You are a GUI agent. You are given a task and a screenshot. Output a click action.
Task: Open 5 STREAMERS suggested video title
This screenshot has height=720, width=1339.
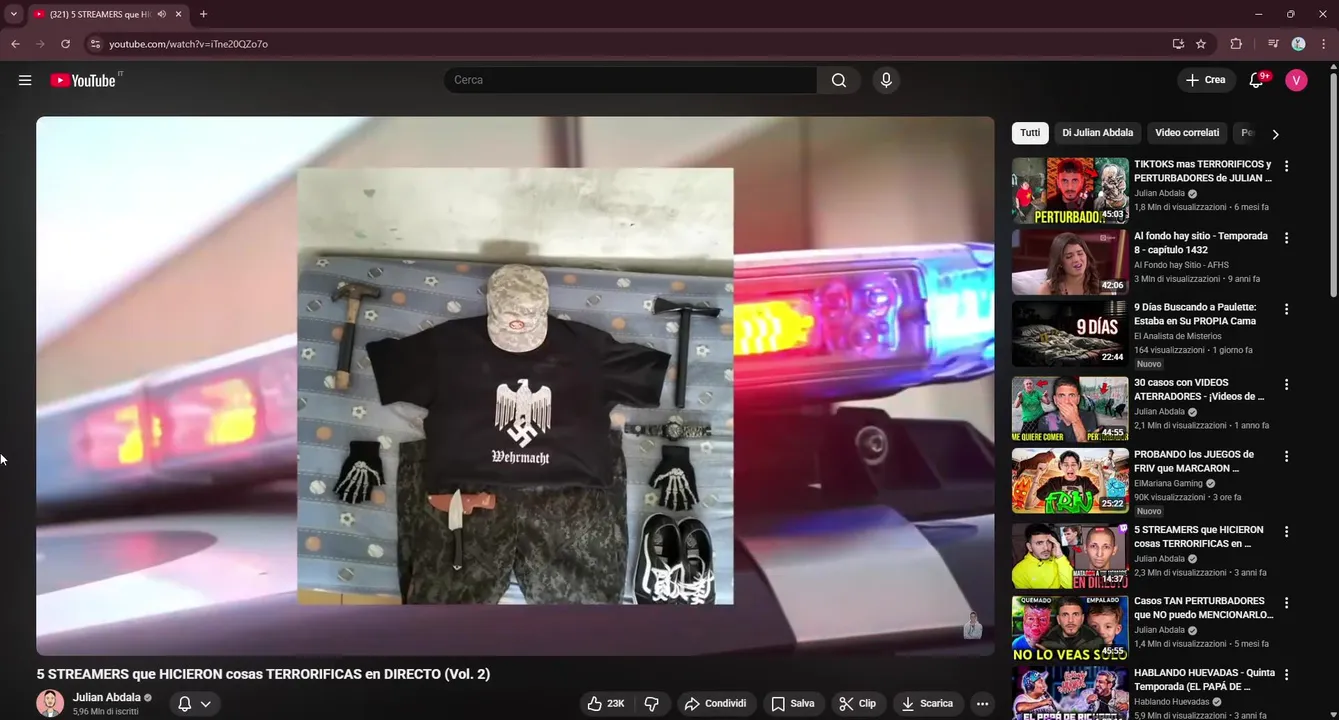pos(1199,537)
